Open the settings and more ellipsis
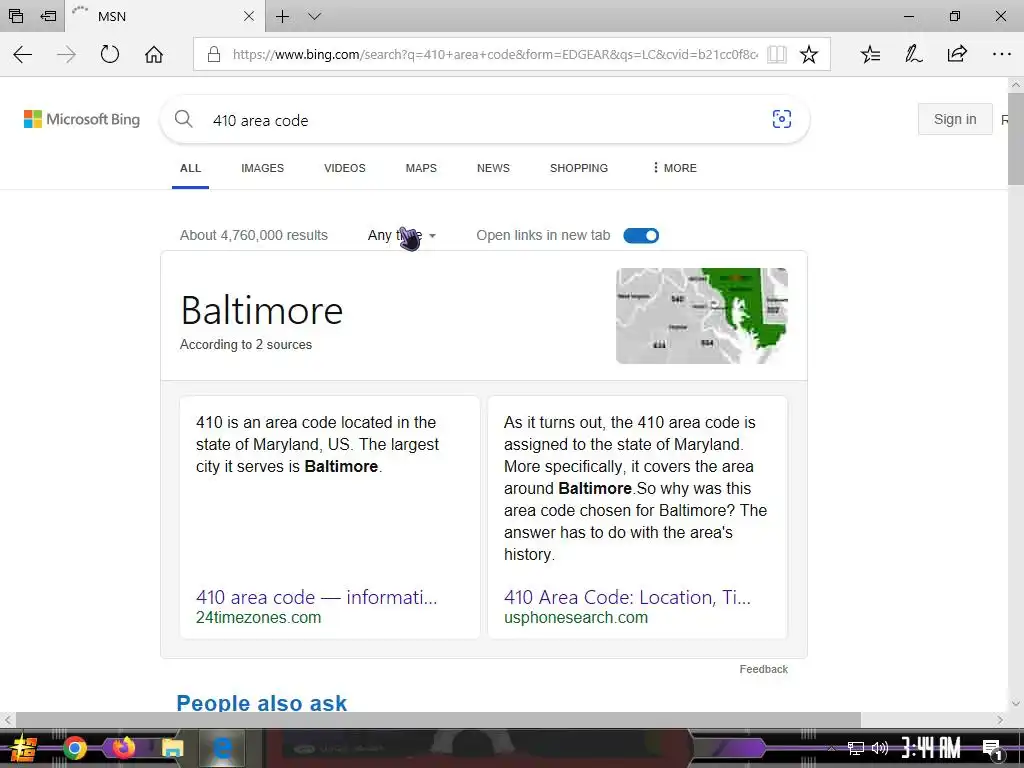 pos(1001,54)
